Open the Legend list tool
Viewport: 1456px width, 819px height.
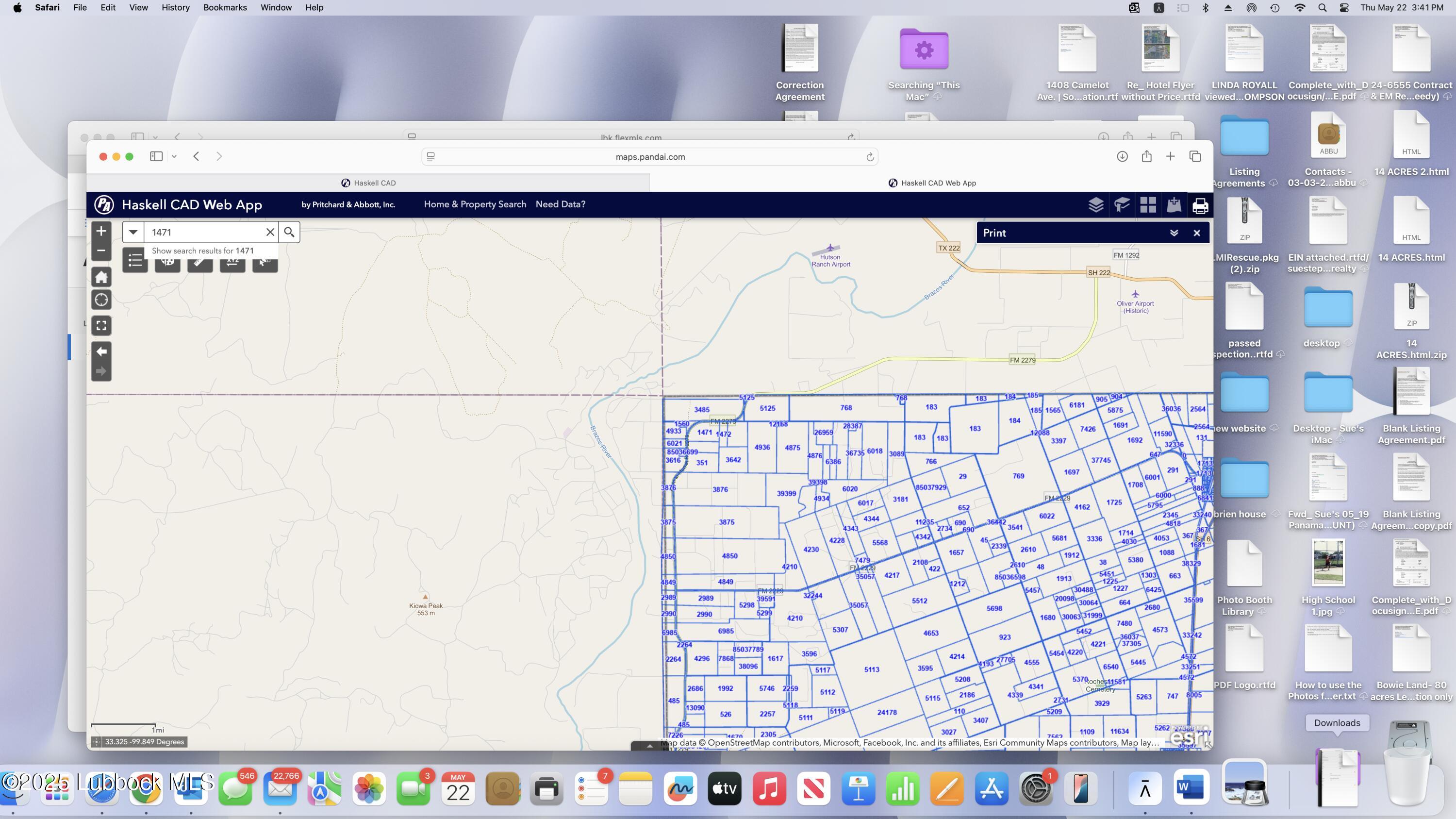[x=135, y=261]
